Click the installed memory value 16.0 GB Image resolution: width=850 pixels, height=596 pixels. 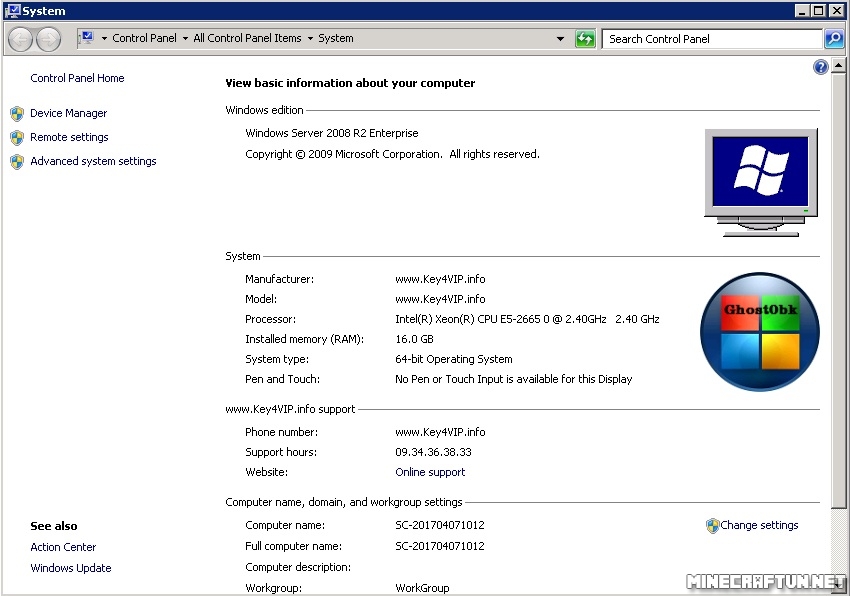(x=414, y=339)
